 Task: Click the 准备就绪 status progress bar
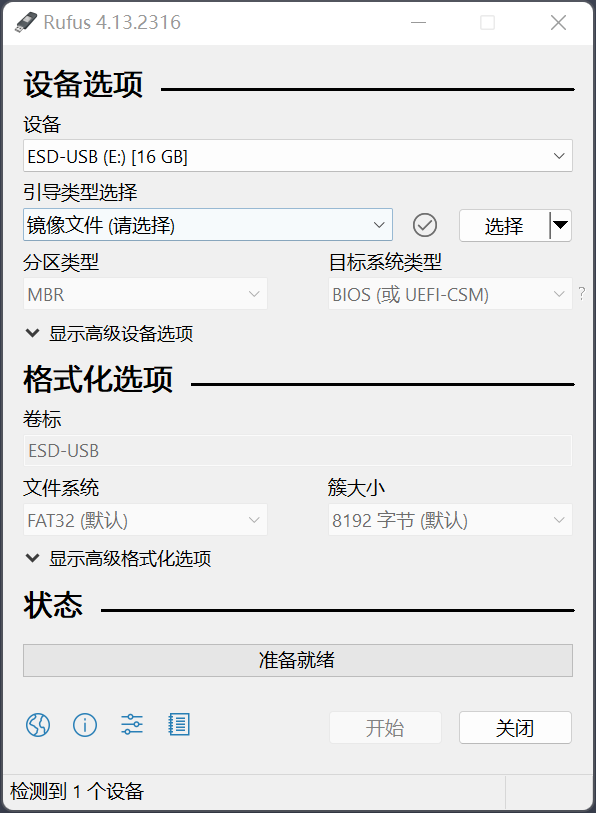click(297, 660)
